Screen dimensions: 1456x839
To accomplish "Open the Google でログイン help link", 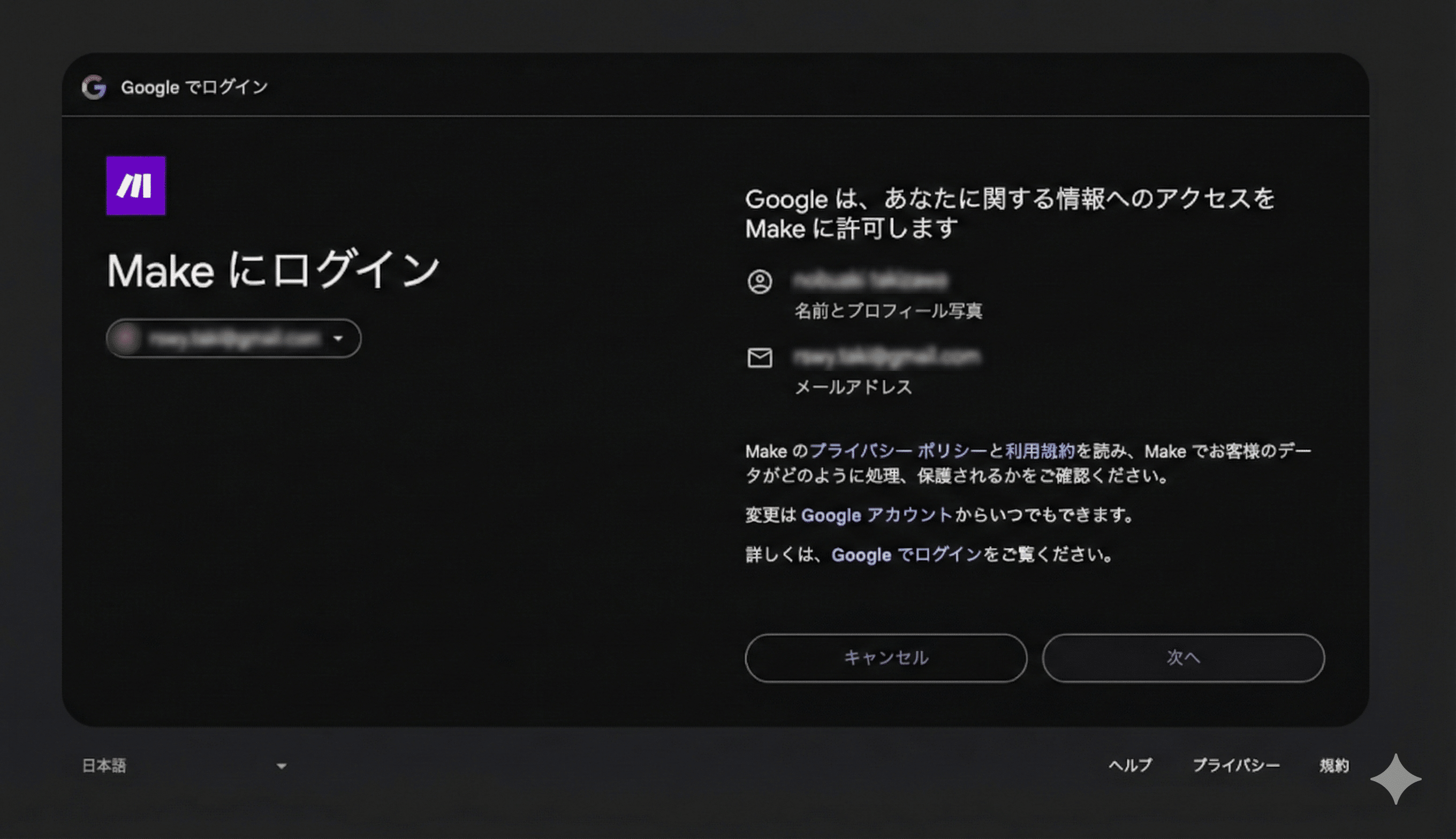I will [906, 554].
